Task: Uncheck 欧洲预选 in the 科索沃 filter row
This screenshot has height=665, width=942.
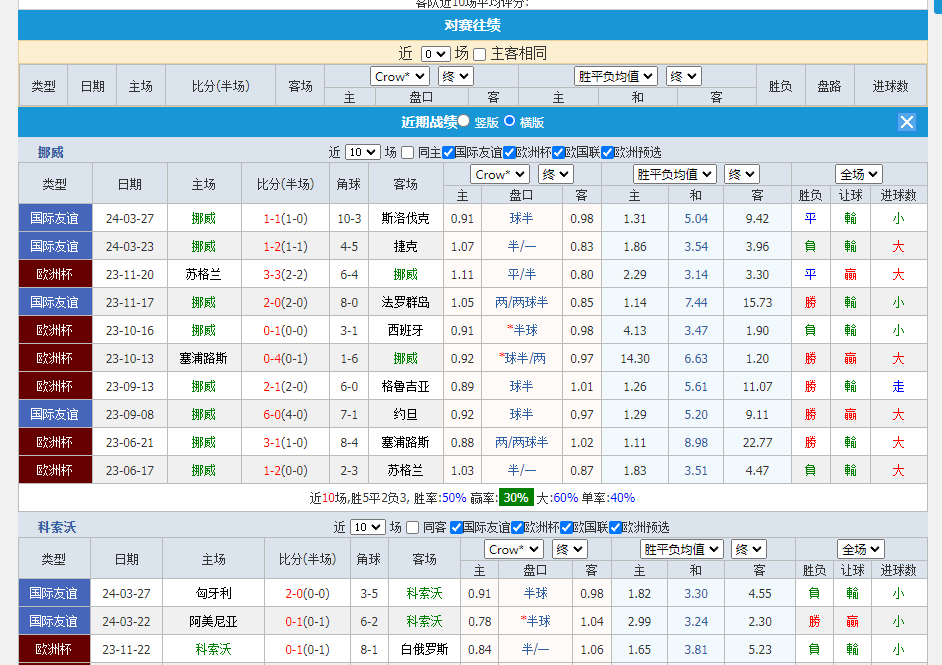Action: click(613, 527)
